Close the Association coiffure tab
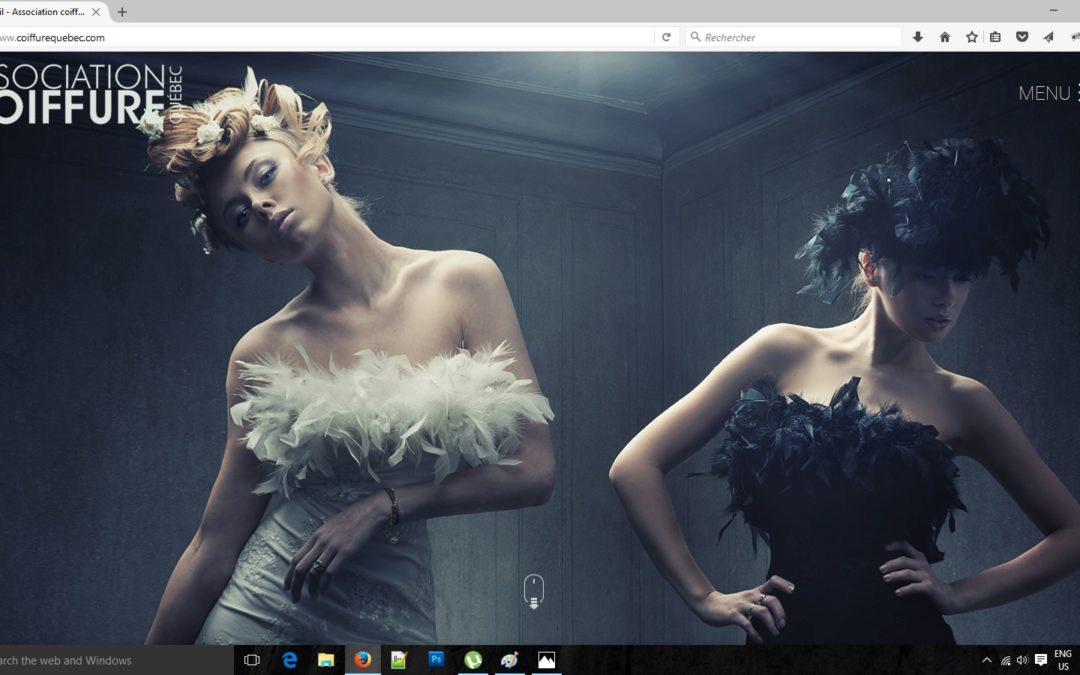 (x=96, y=12)
